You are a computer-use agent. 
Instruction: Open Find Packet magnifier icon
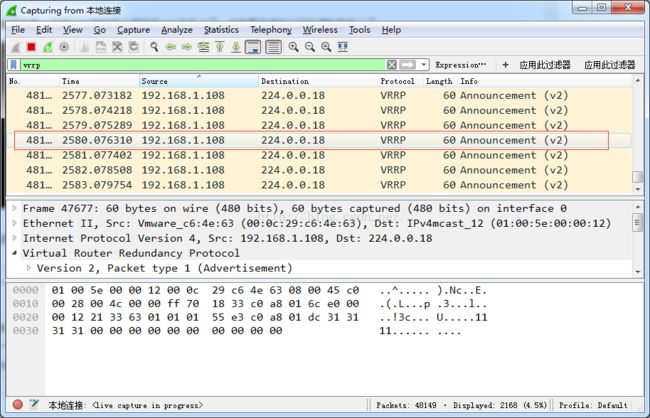154,47
